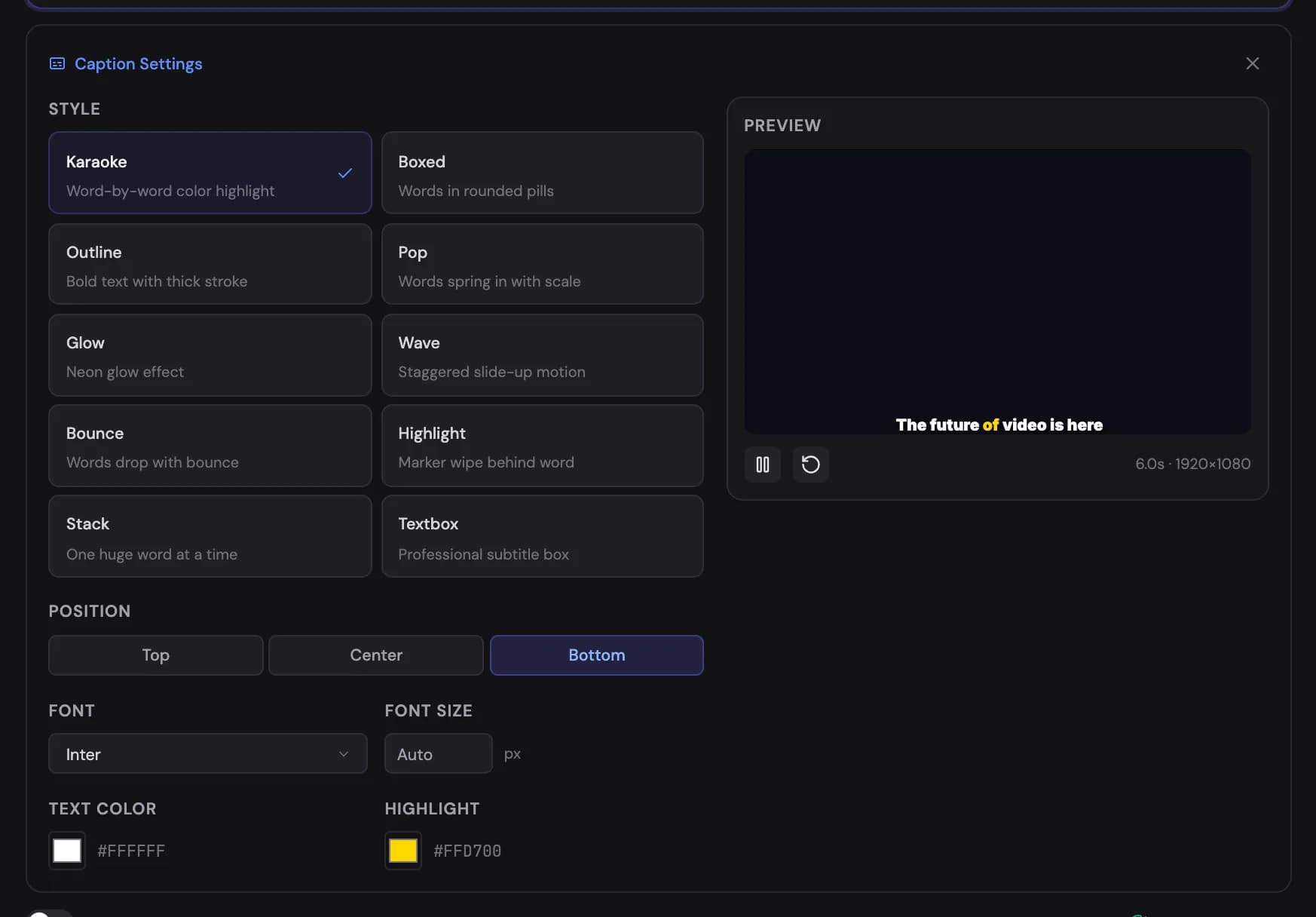Select the Bounce caption style
1316x917 pixels.
[210, 446]
